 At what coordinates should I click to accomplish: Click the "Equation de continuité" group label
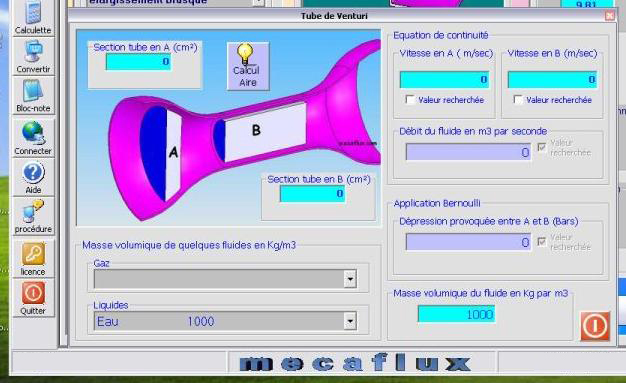tap(440, 35)
